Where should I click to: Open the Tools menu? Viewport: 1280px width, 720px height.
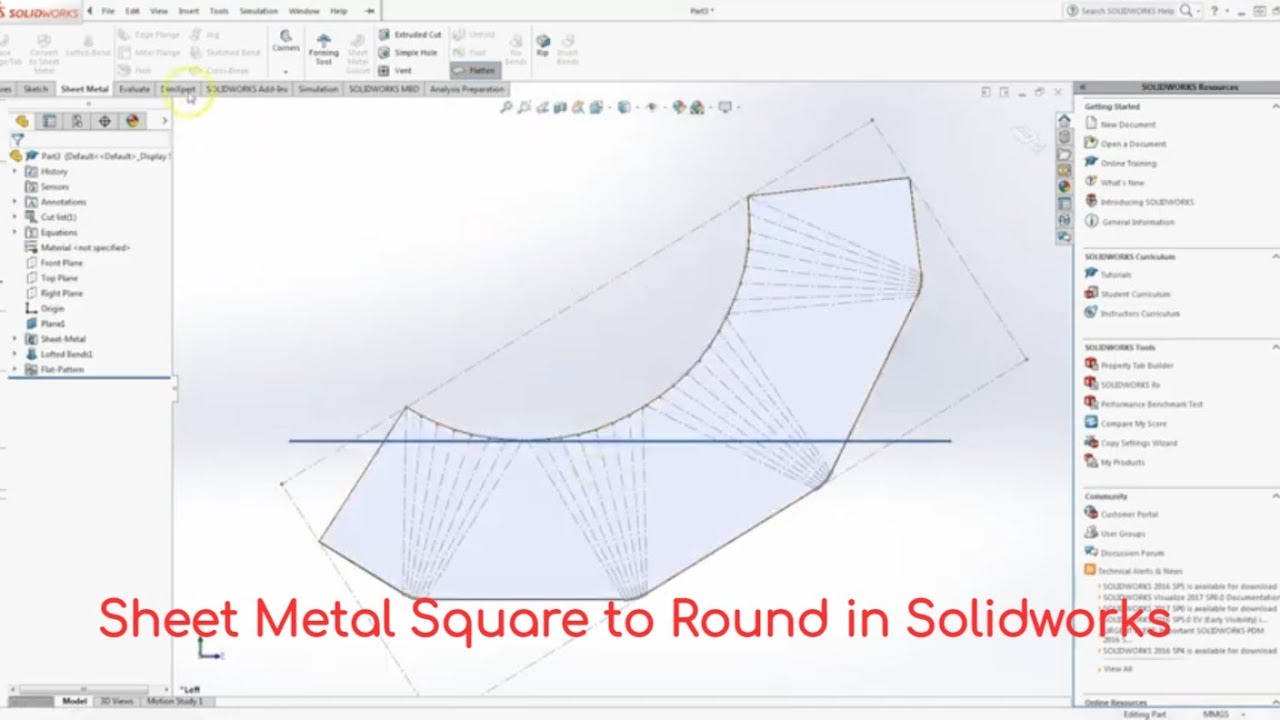point(219,11)
